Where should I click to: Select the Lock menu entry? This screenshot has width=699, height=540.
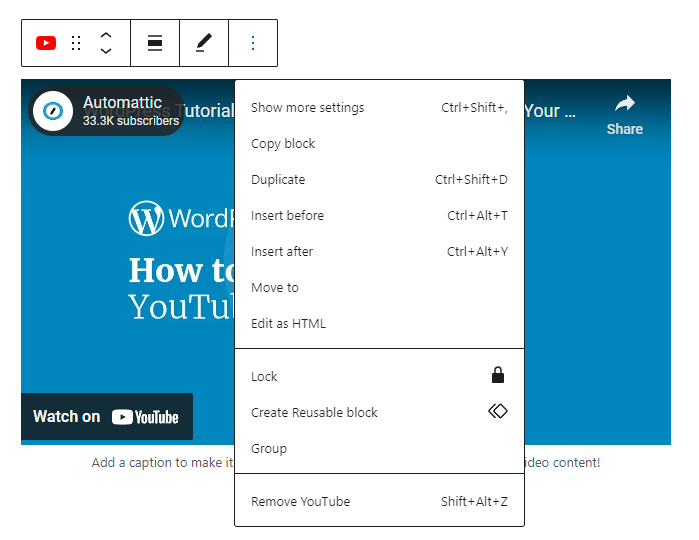pos(379,376)
